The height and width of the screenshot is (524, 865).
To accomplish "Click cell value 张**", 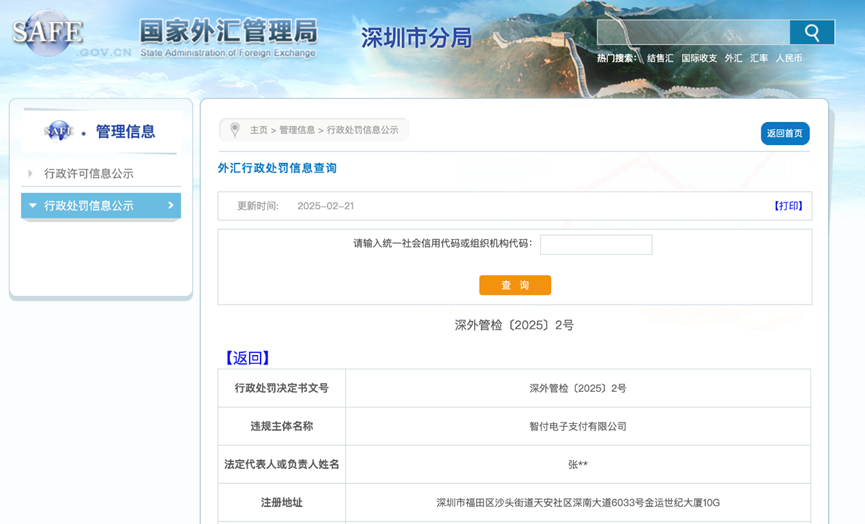I will tap(578, 464).
